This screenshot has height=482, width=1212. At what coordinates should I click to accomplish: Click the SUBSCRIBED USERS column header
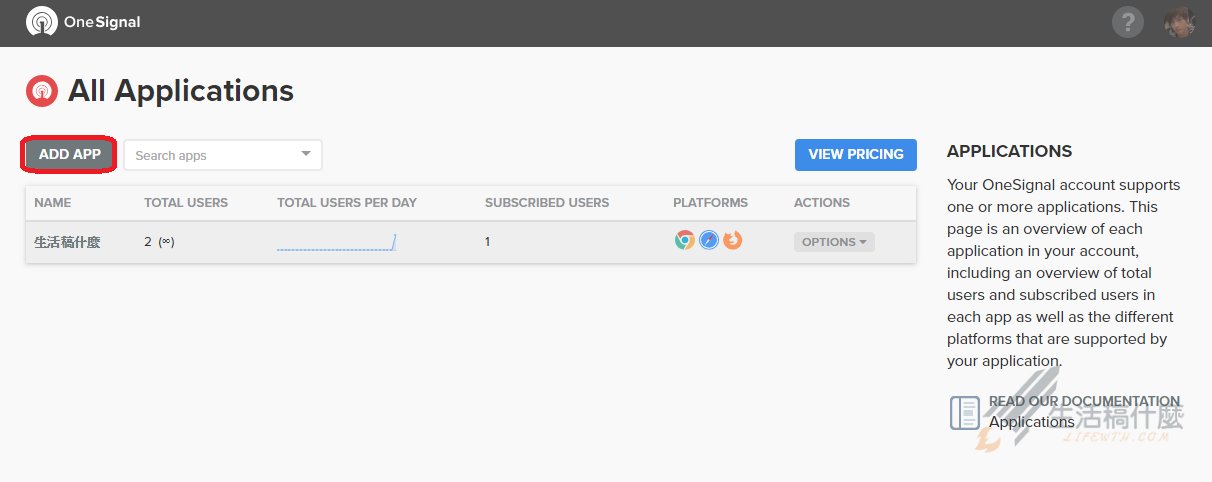547,203
